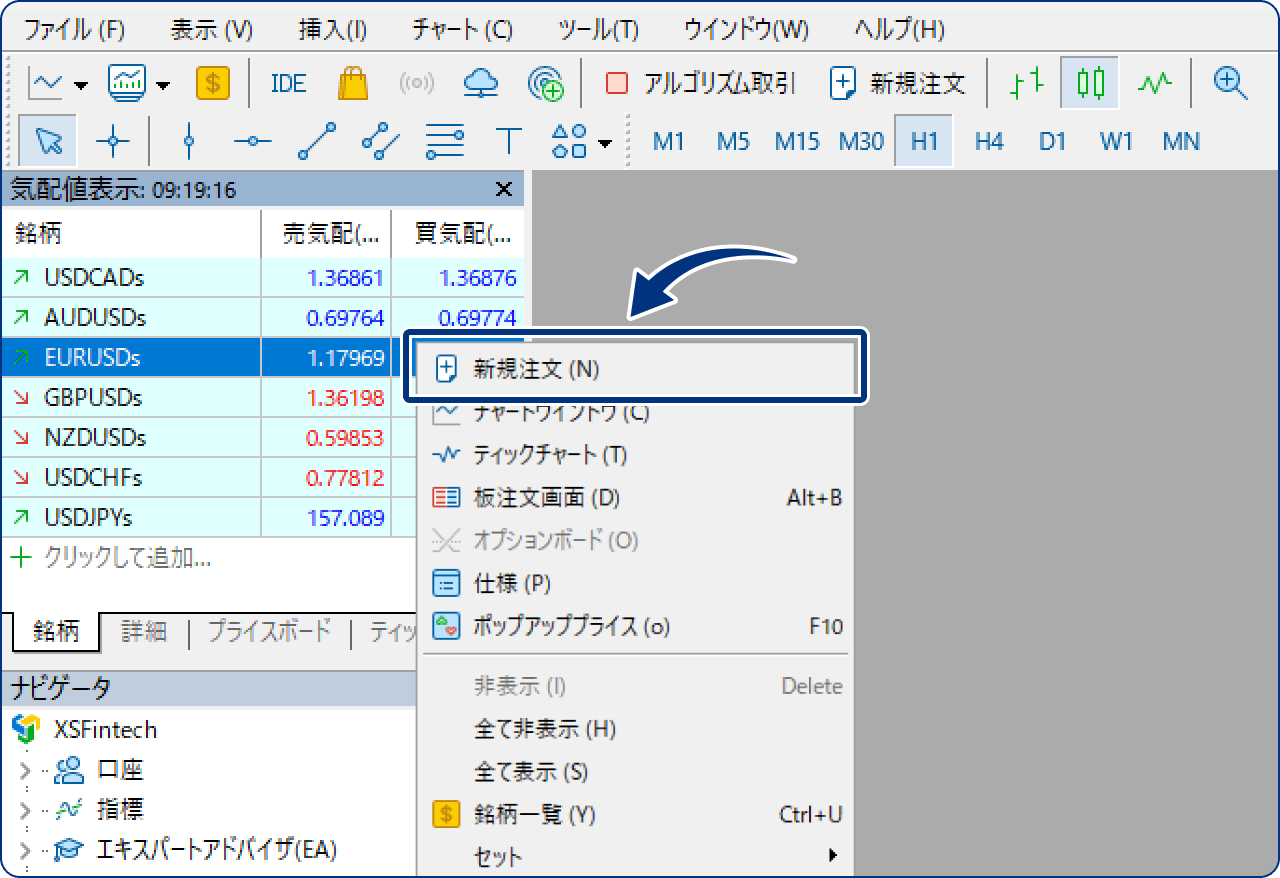The width and height of the screenshot is (1280, 878).
Task: Click the new chart line icon
Action: coord(45,83)
